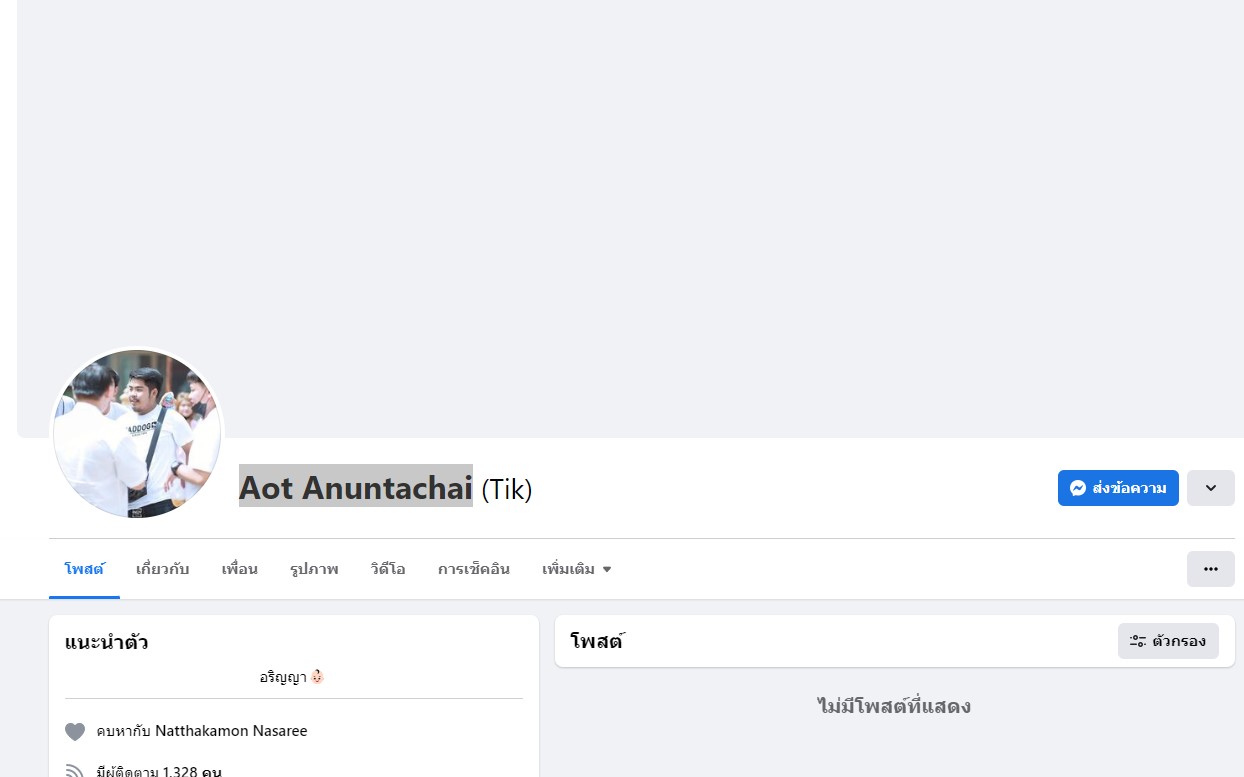
Task: Open the ตัวกรอง filter button
Action: click(1168, 641)
